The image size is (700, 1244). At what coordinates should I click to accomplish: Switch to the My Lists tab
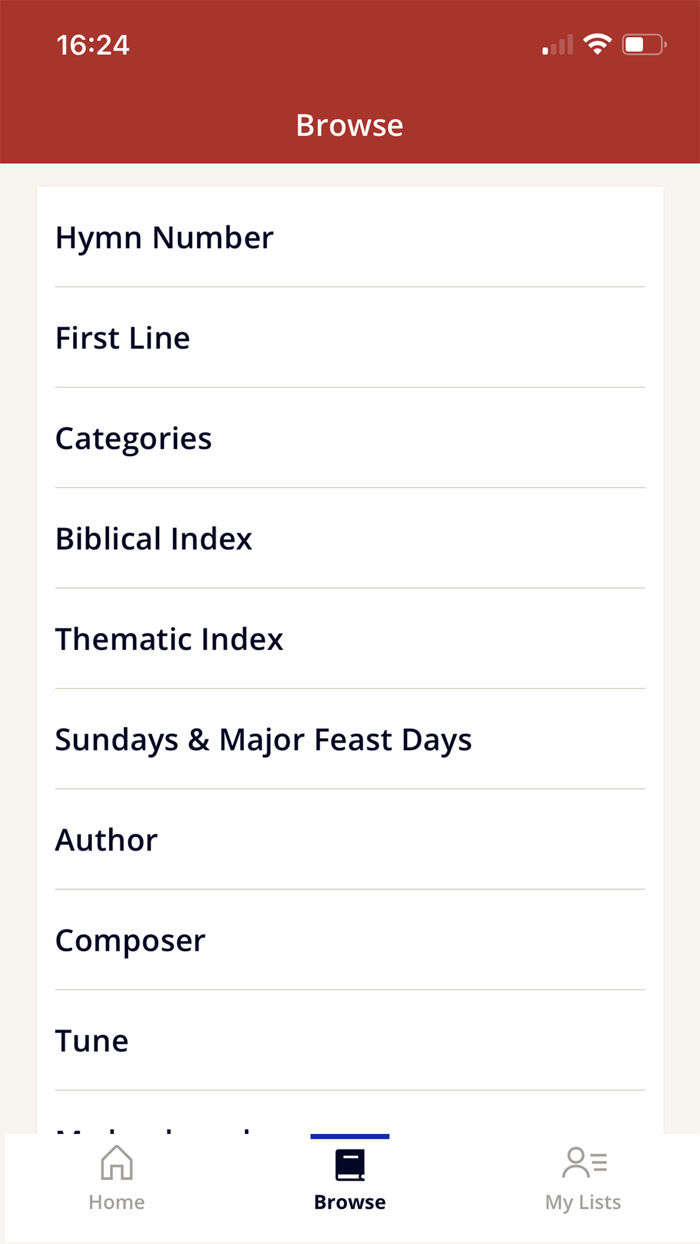point(583,1180)
